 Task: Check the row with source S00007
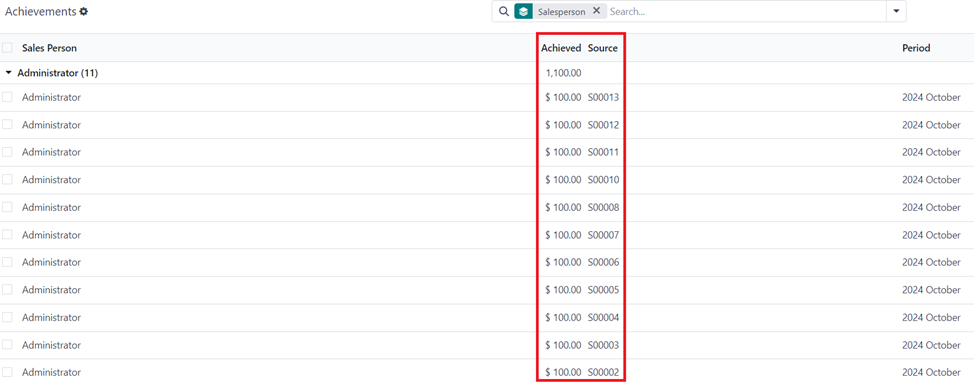pyautogui.click(x=7, y=234)
